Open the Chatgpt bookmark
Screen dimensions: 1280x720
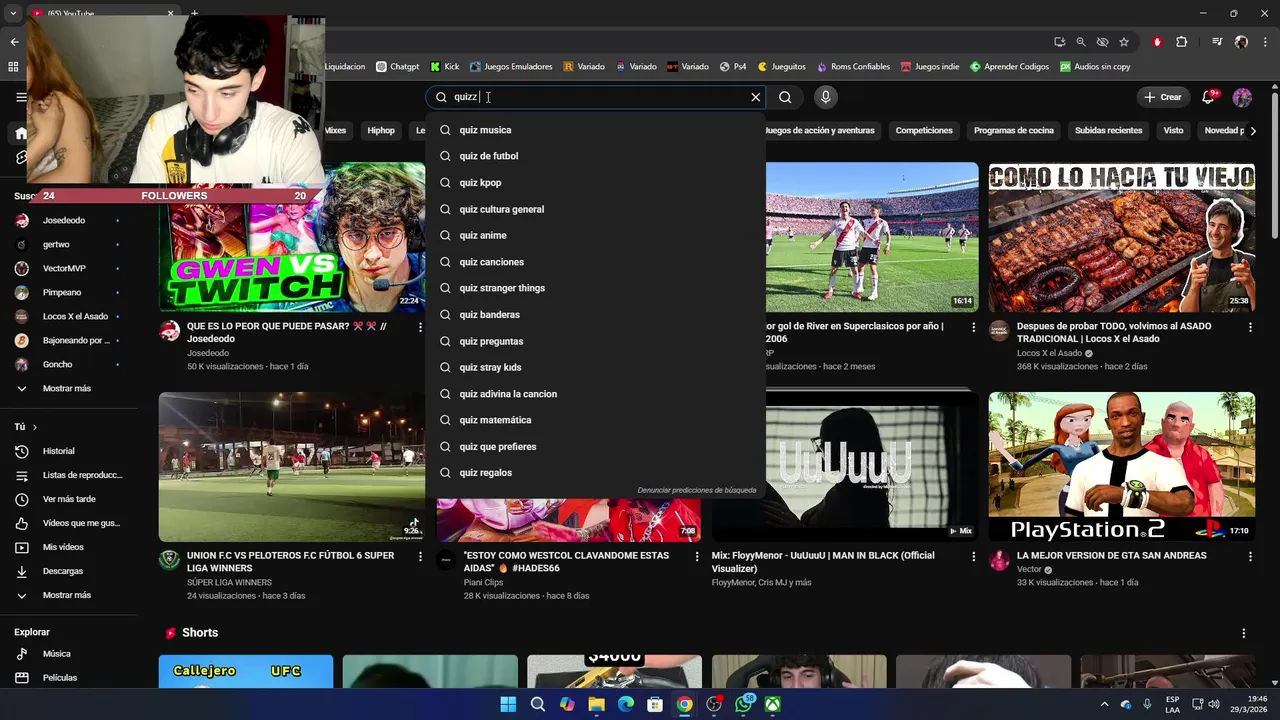(397, 67)
